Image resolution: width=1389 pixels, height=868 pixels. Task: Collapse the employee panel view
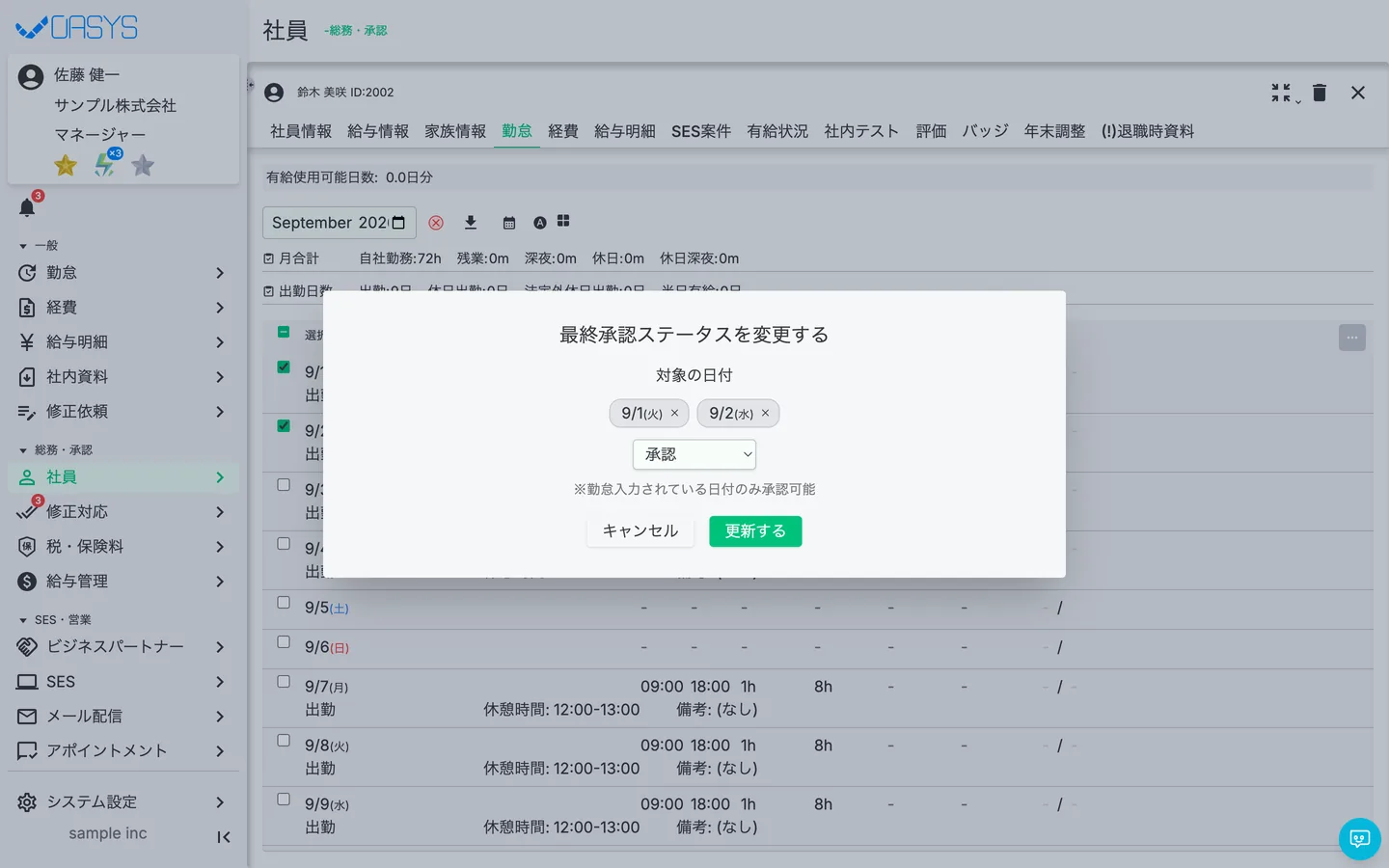1282,93
